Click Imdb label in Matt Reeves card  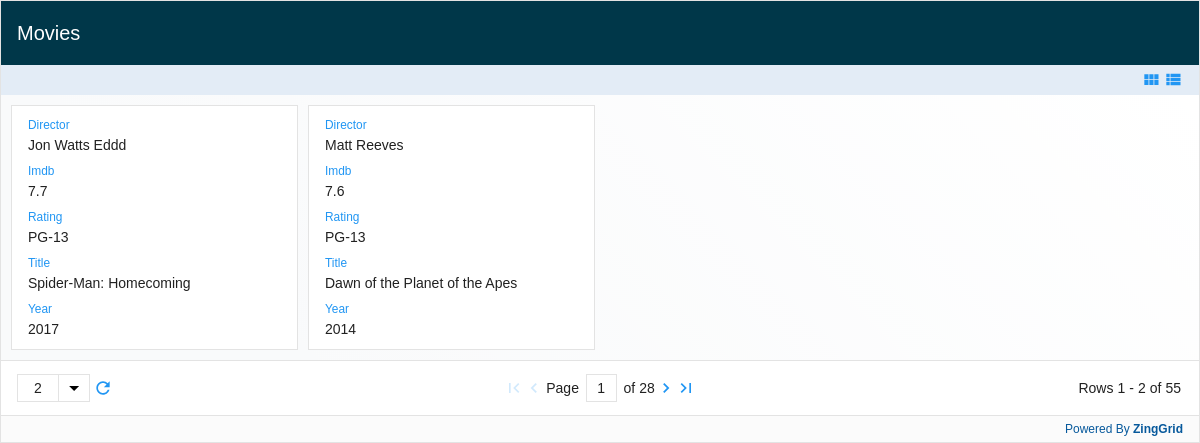click(x=338, y=171)
